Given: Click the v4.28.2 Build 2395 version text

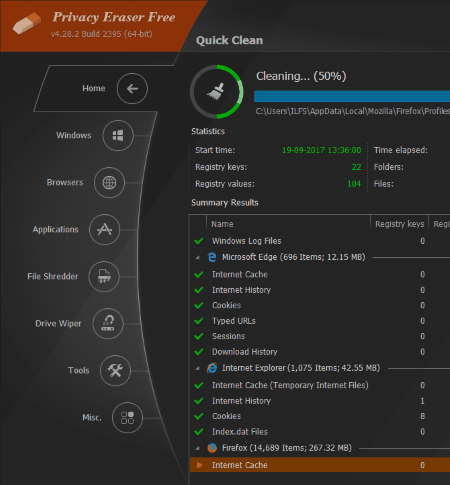Looking at the screenshot, I should coord(101,34).
